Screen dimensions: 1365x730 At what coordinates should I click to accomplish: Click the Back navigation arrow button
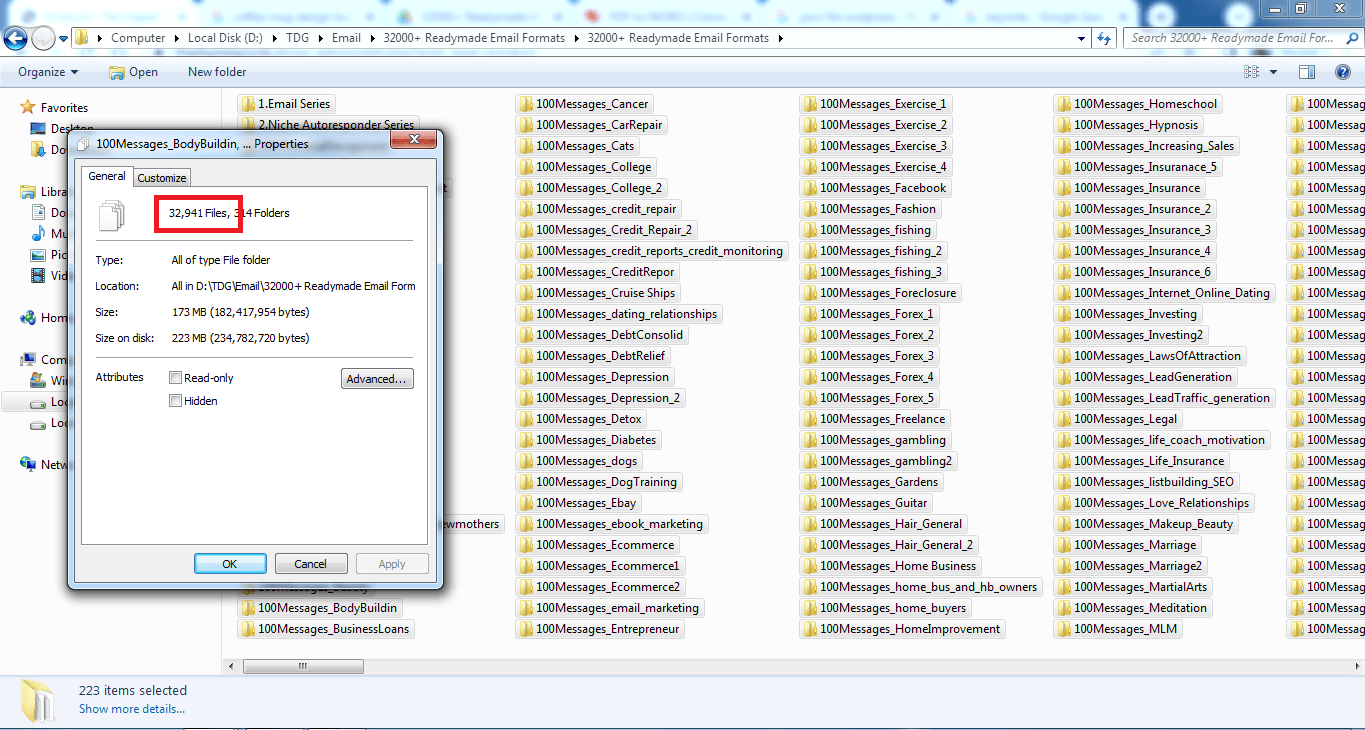pyautogui.click(x=15, y=39)
